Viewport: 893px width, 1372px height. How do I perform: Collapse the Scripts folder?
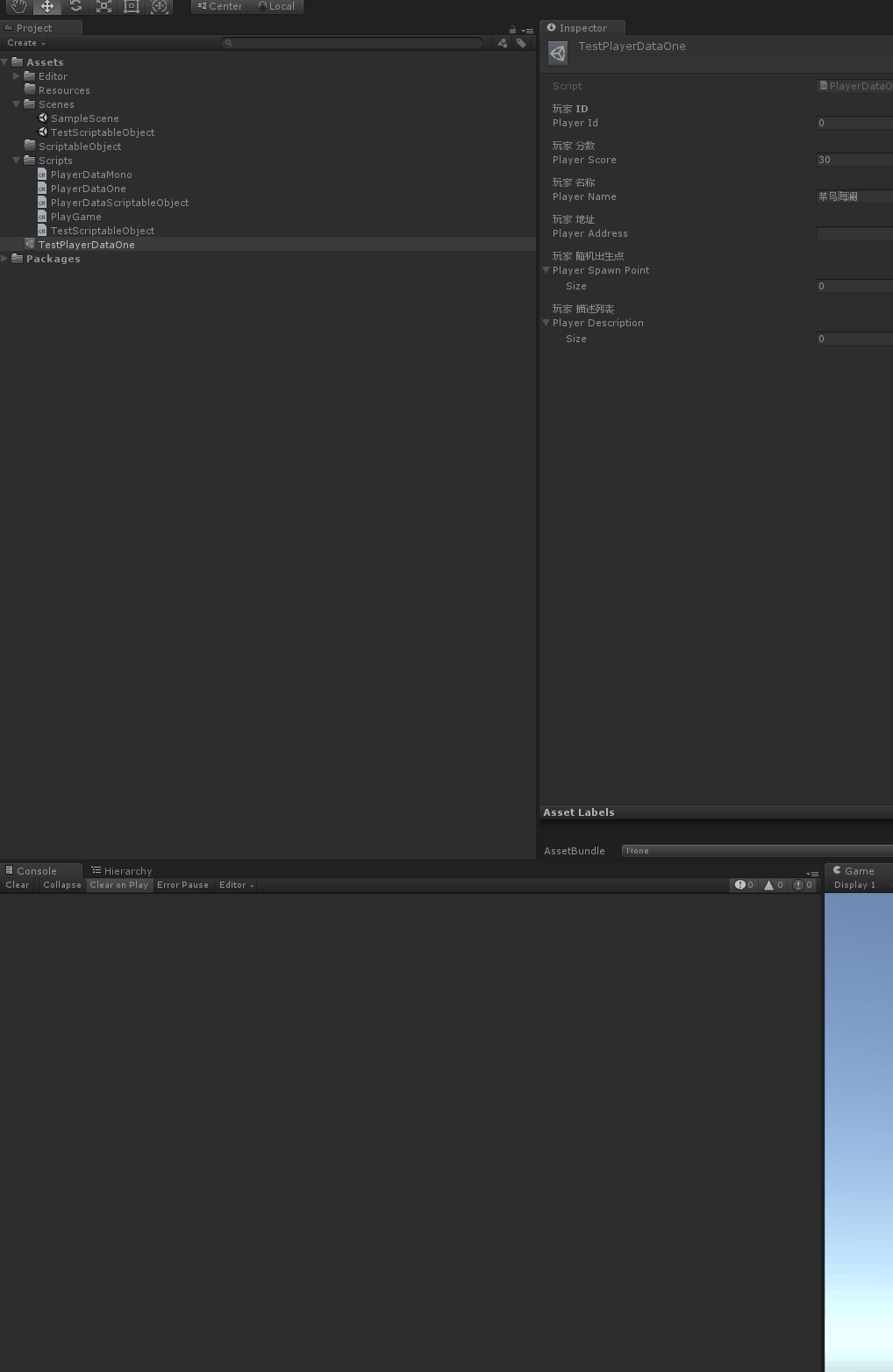(x=17, y=161)
